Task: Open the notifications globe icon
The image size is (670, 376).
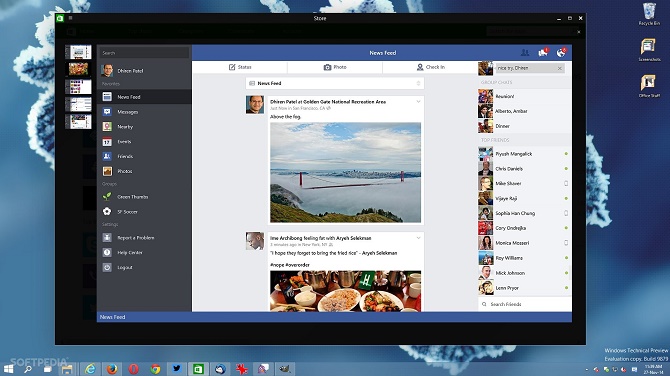Action: click(x=561, y=52)
